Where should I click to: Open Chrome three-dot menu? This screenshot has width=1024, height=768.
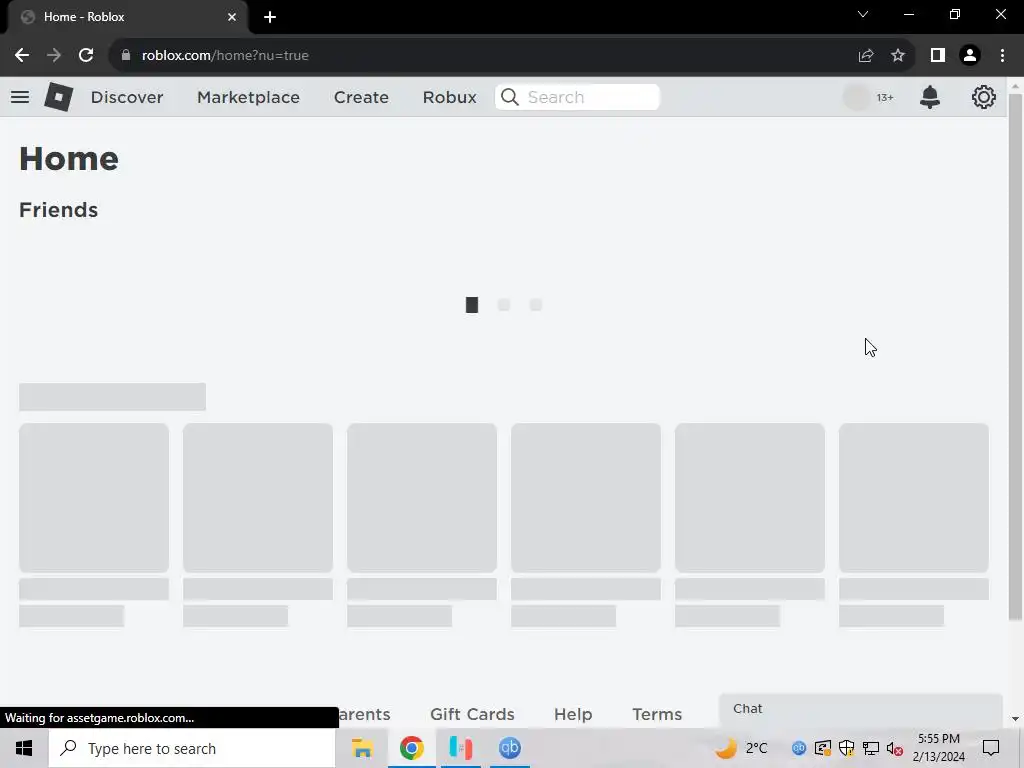(x=1002, y=56)
